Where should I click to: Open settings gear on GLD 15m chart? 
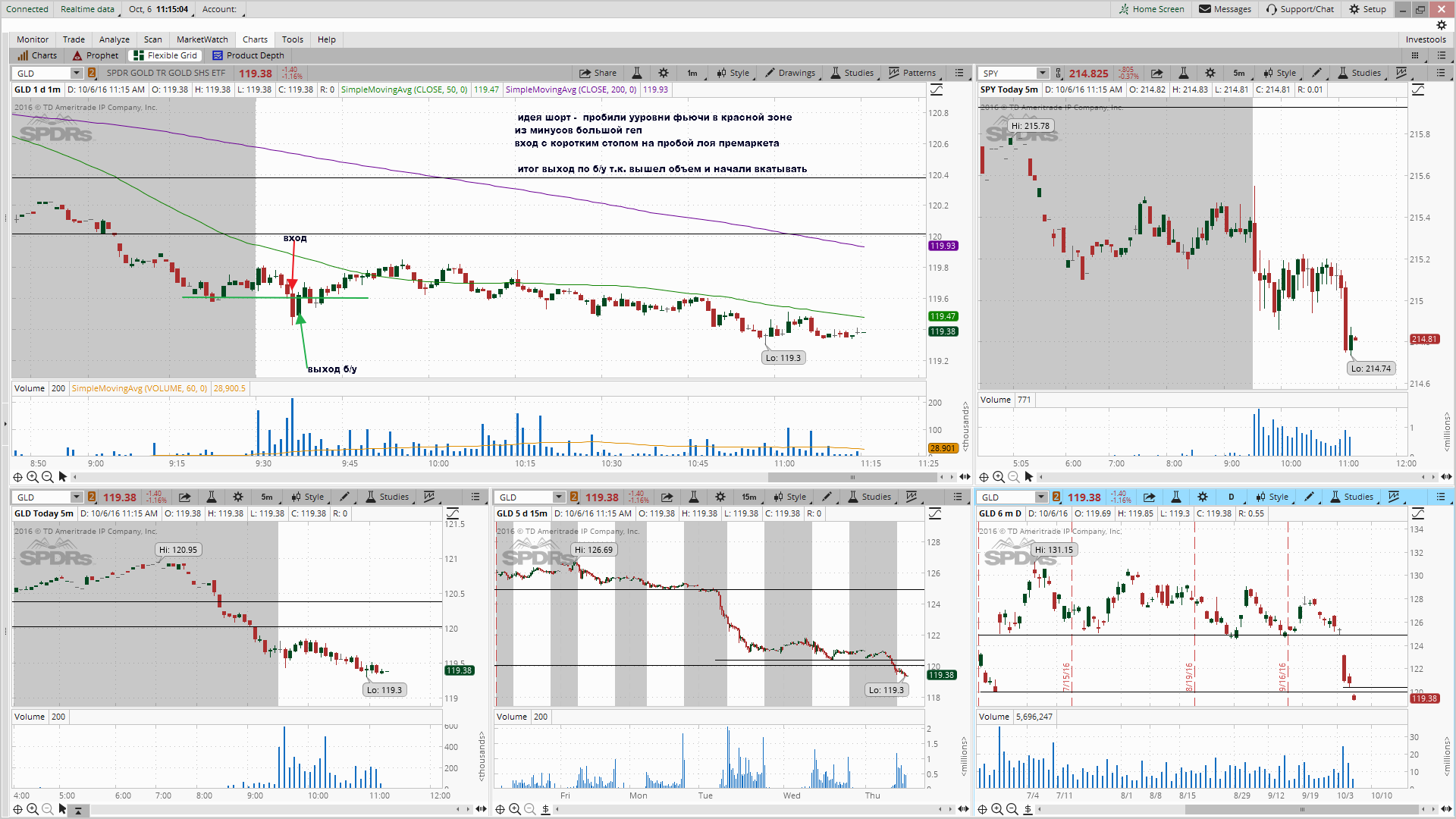[x=720, y=497]
